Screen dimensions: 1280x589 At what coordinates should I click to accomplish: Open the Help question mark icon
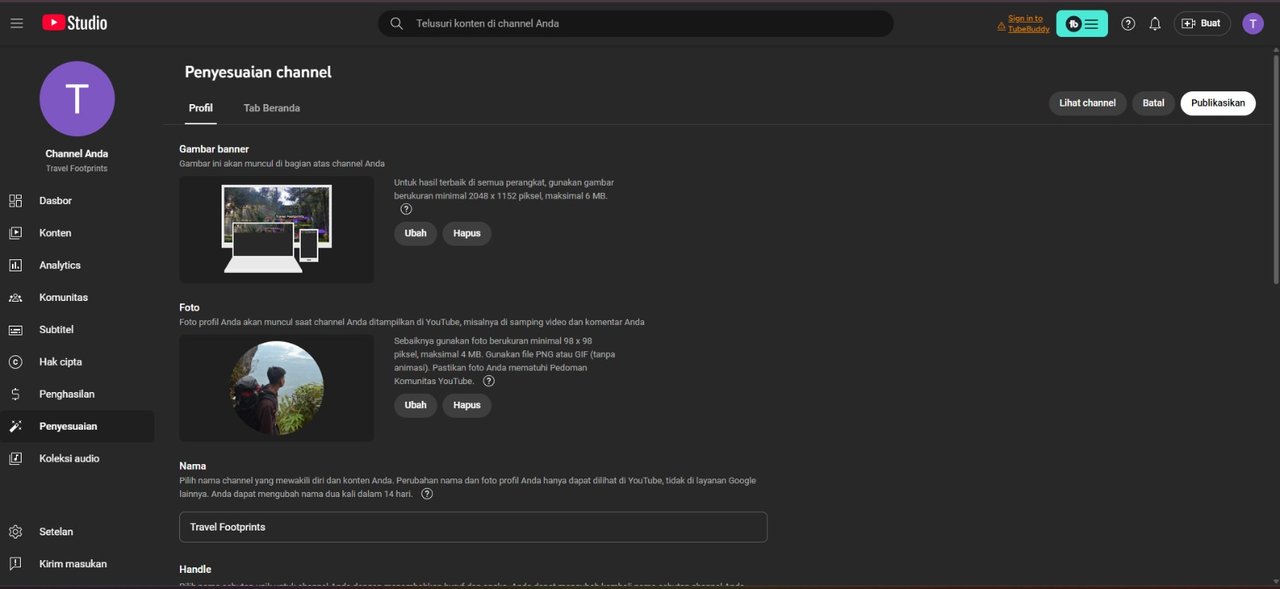point(1128,23)
